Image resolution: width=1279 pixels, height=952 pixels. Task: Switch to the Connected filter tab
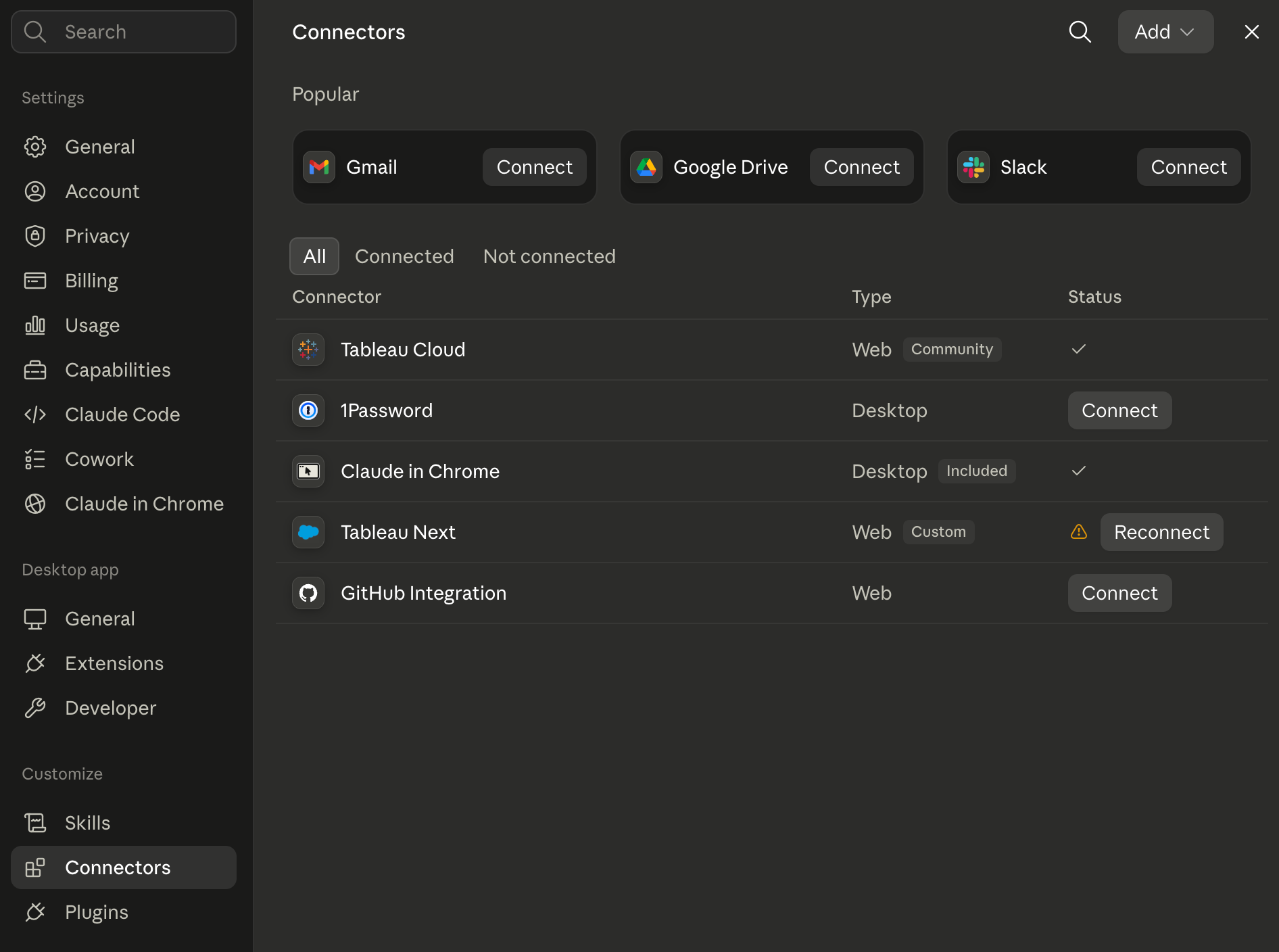tap(404, 256)
